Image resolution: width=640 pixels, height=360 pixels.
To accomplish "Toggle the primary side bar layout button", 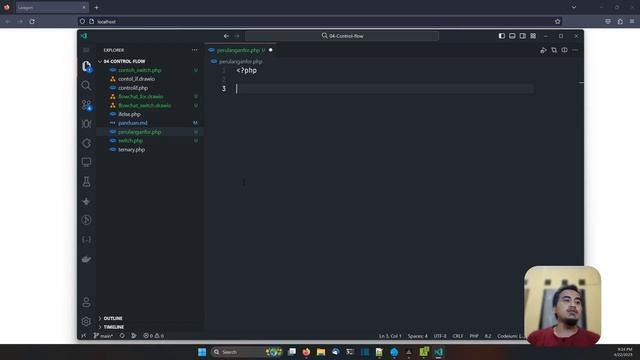I will click(x=502, y=36).
